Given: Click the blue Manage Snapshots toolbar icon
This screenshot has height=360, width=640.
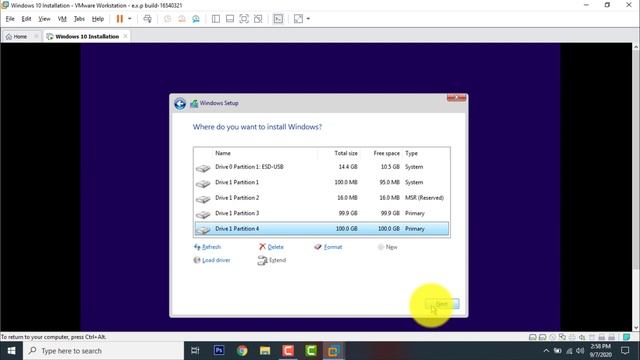Looking at the screenshot, I should (196, 19).
